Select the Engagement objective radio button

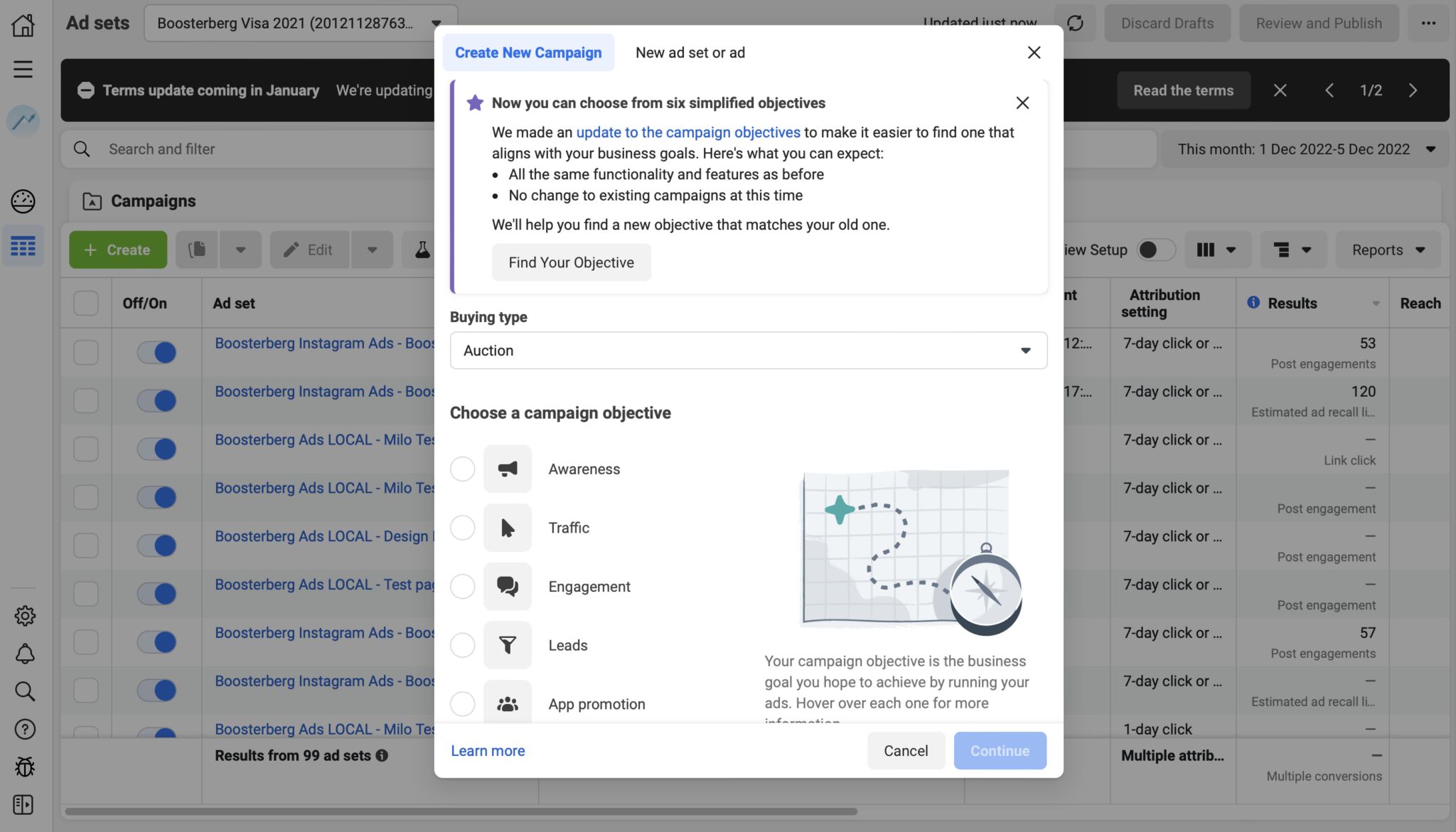click(x=462, y=587)
